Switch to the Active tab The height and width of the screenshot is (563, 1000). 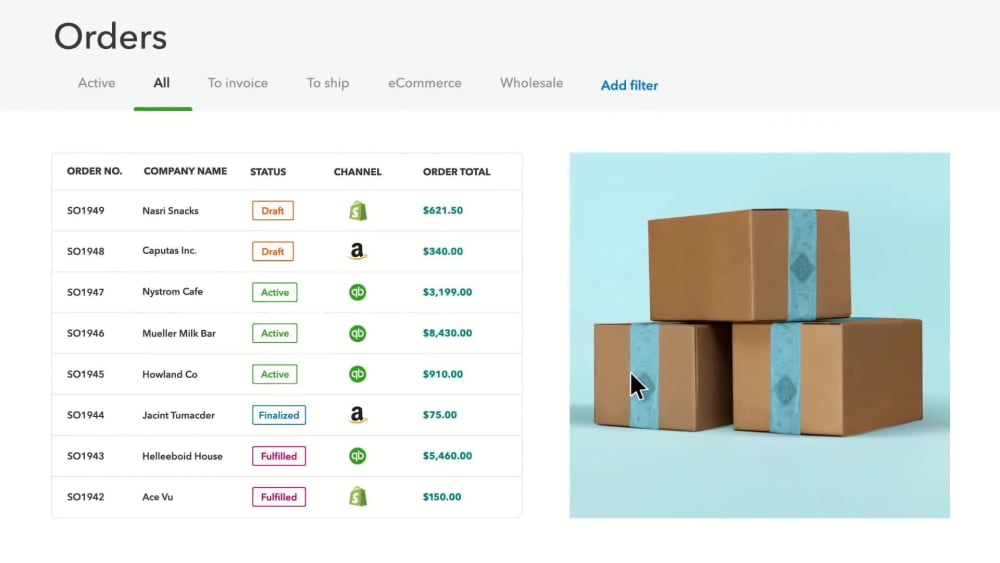[x=96, y=83]
